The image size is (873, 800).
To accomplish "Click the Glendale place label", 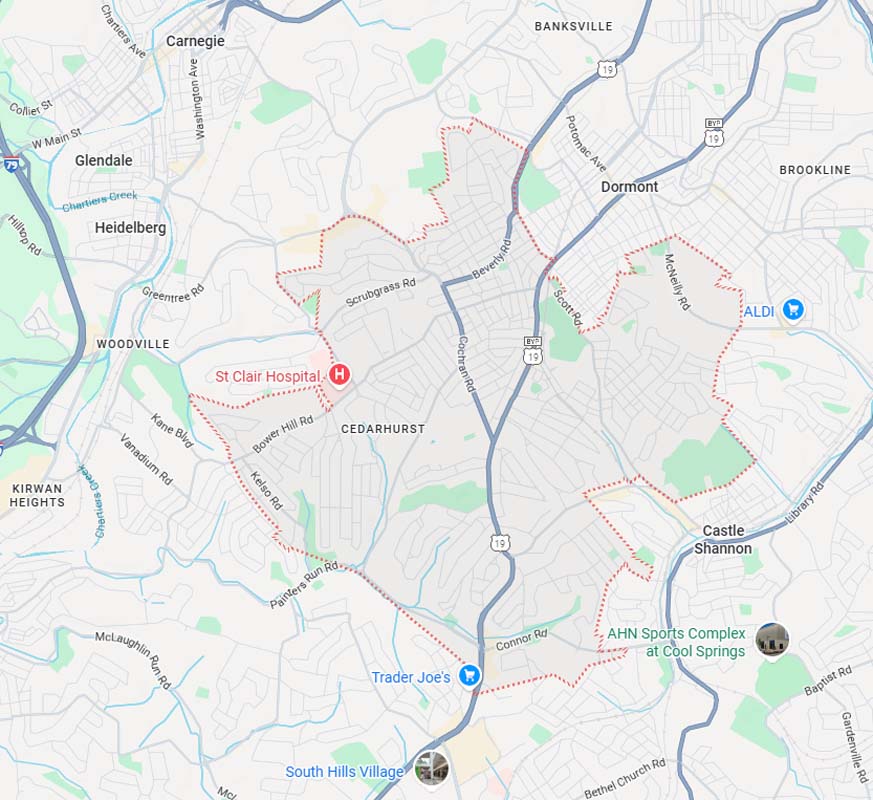I will [x=104, y=160].
